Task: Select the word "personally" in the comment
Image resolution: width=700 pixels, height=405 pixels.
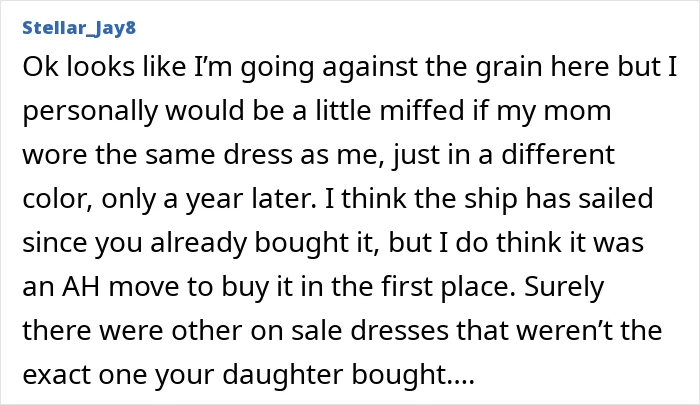Action: (x=90, y=111)
